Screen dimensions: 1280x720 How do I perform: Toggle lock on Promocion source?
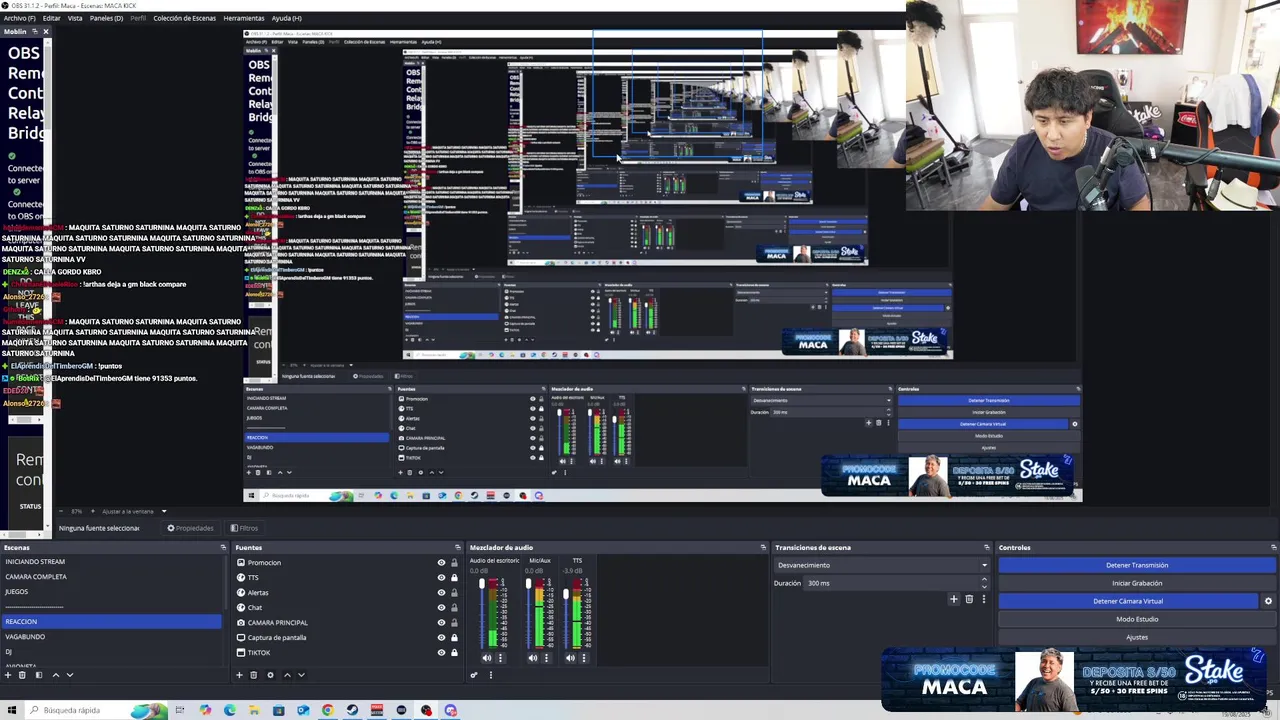coord(454,563)
